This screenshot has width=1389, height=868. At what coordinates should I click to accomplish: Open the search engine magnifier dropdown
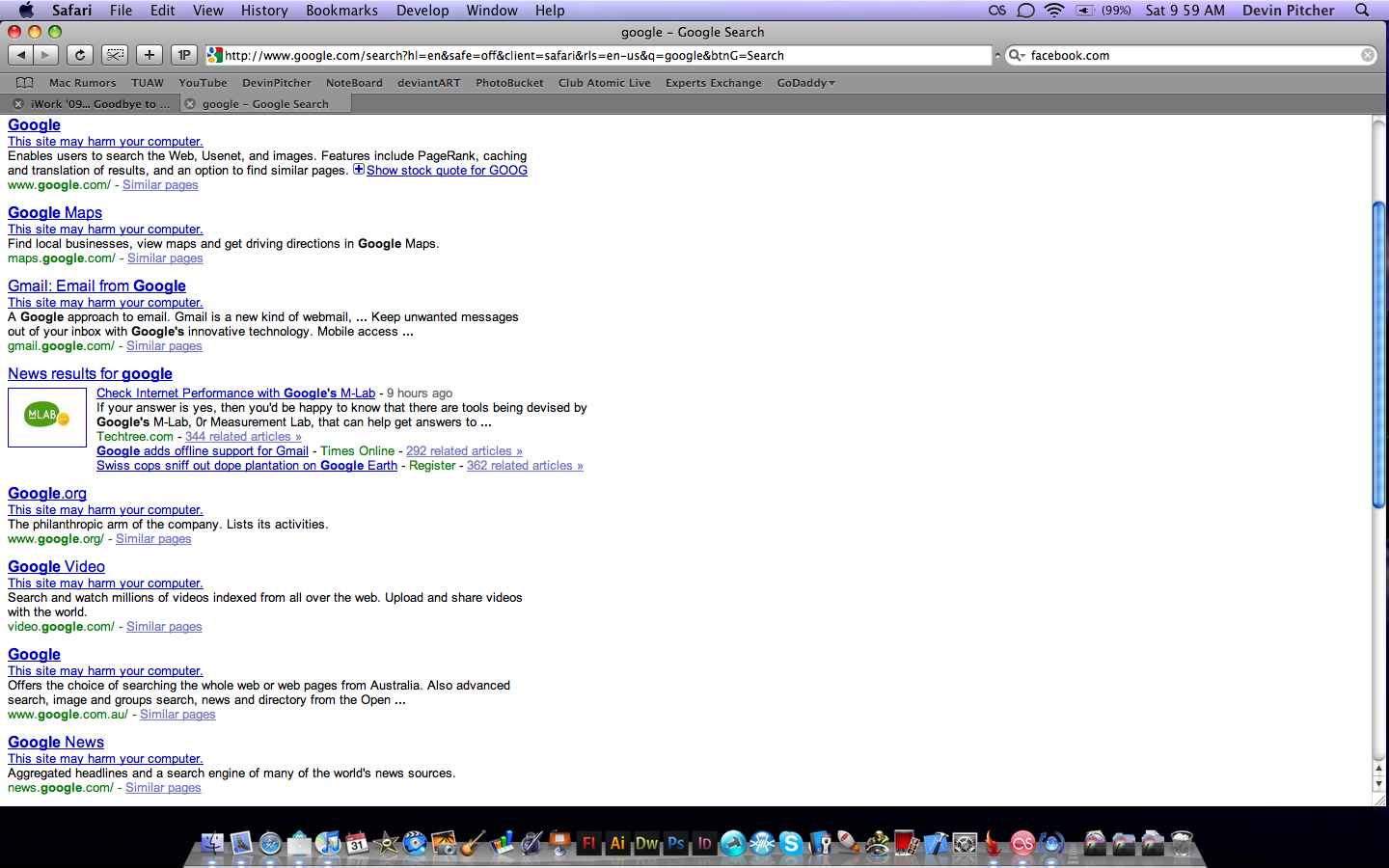click(1017, 55)
